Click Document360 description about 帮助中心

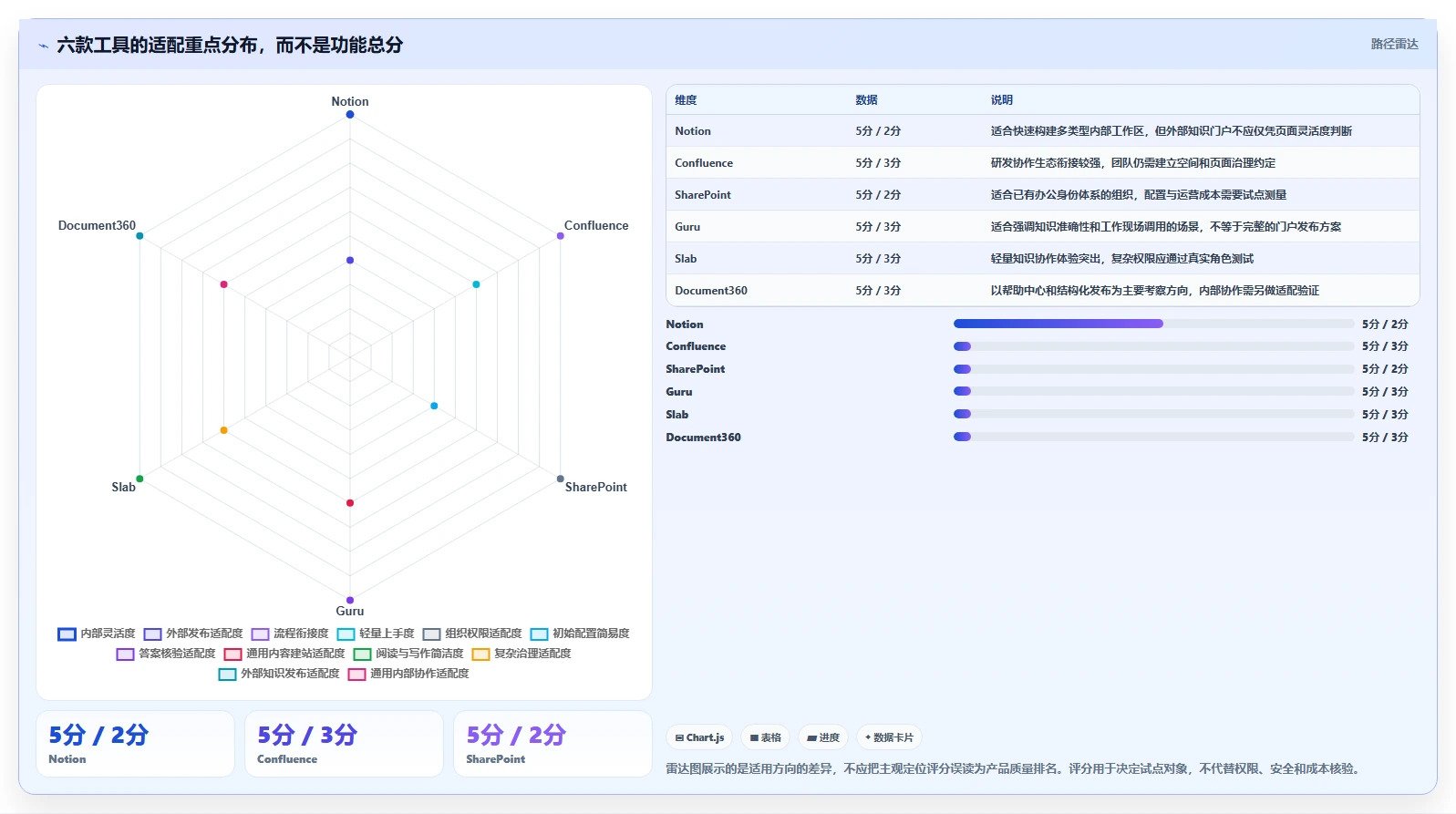click(x=1155, y=291)
